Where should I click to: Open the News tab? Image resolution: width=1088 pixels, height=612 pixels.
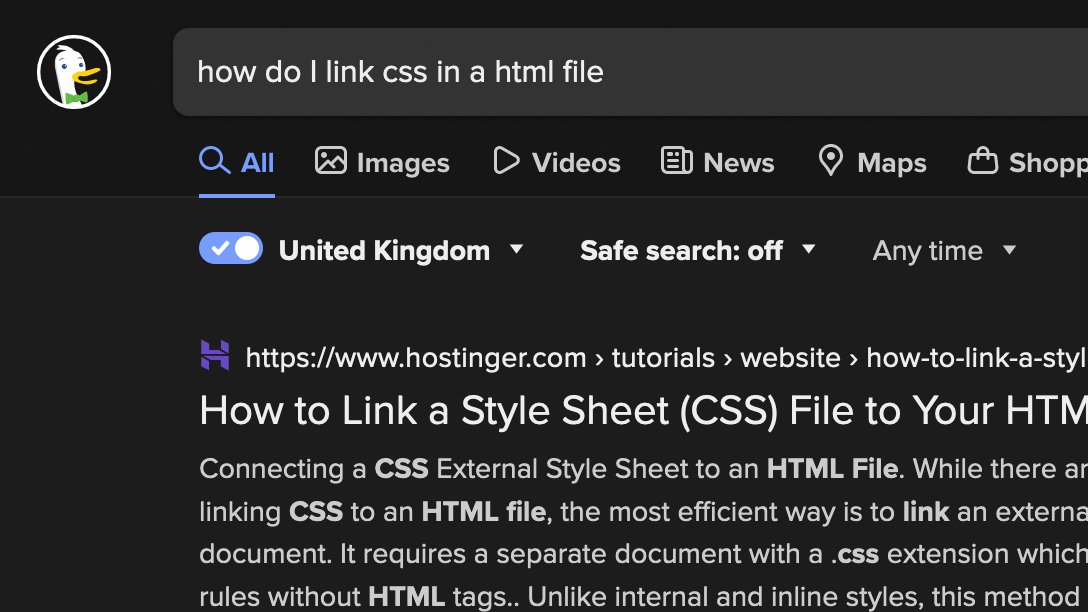(x=717, y=162)
